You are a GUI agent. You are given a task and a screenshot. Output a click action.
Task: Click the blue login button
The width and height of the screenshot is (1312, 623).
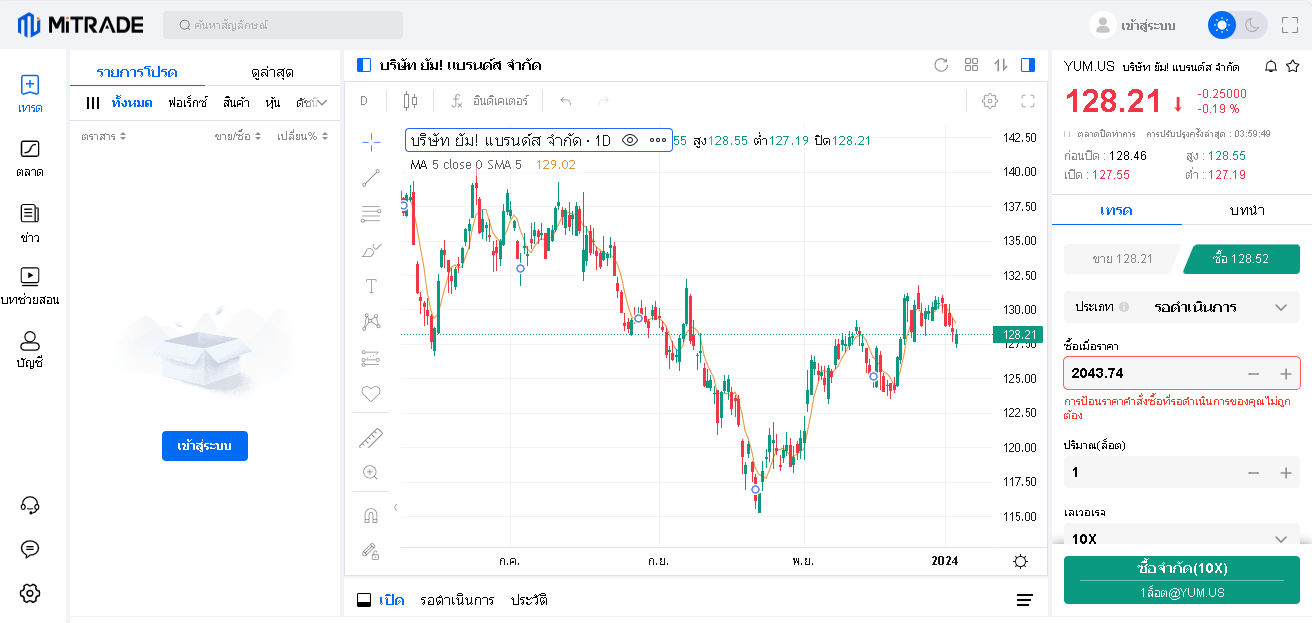pos(205,446)
